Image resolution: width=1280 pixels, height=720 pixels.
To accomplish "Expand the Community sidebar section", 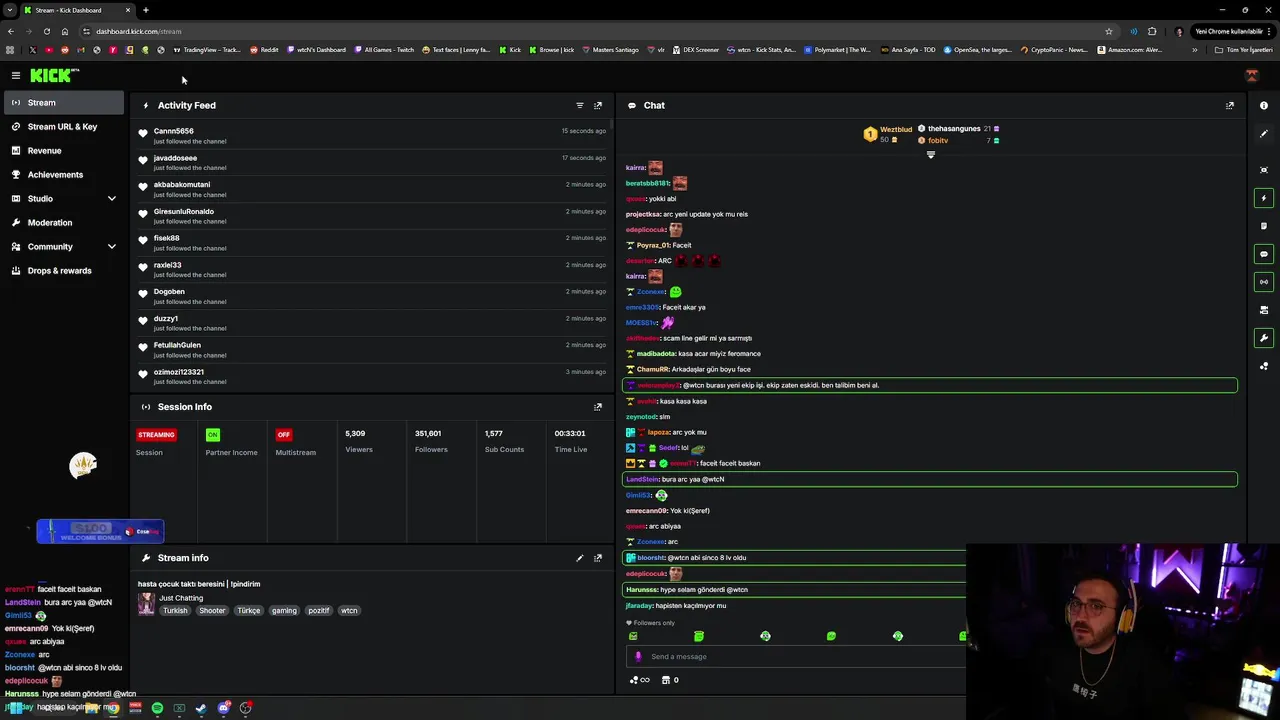I will [x=112, y=247].
